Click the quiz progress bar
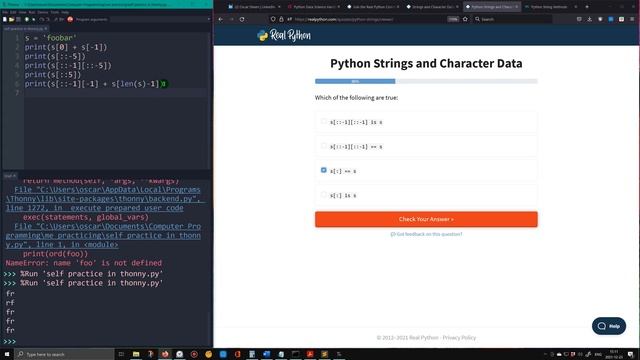The height and width of the screenshot is (360, 640). 426,81
